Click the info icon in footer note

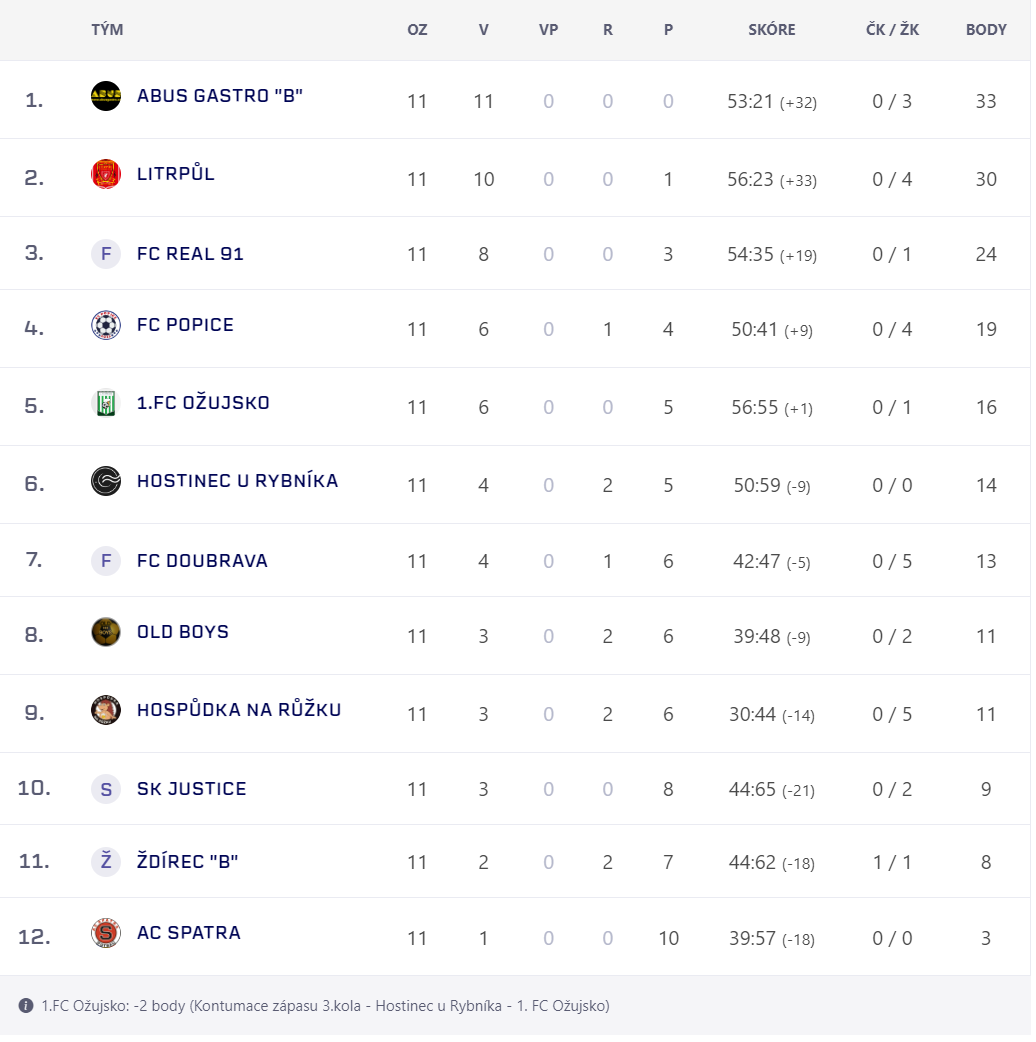26,1005
